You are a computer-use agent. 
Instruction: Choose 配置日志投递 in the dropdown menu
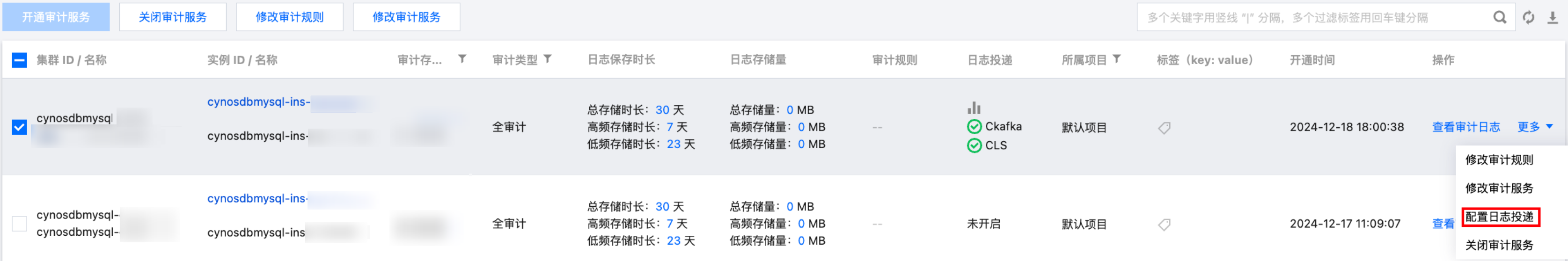[1499, 217]
